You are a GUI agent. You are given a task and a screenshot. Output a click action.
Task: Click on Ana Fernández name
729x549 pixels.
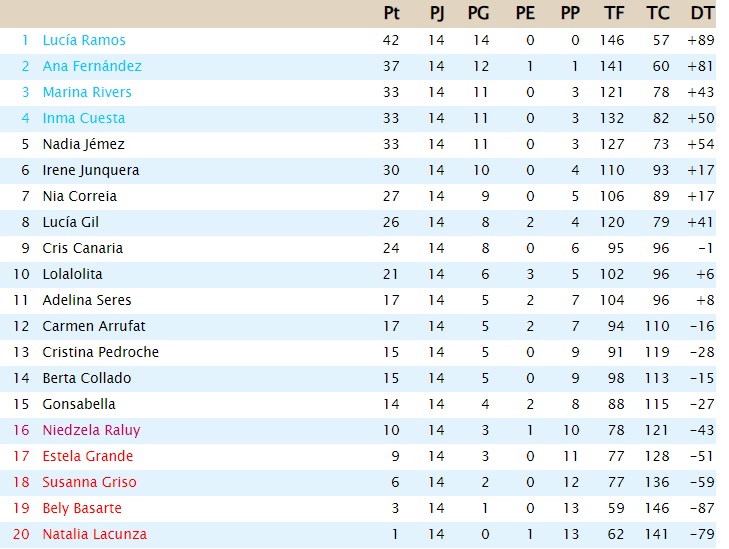(x=92, y=66)
